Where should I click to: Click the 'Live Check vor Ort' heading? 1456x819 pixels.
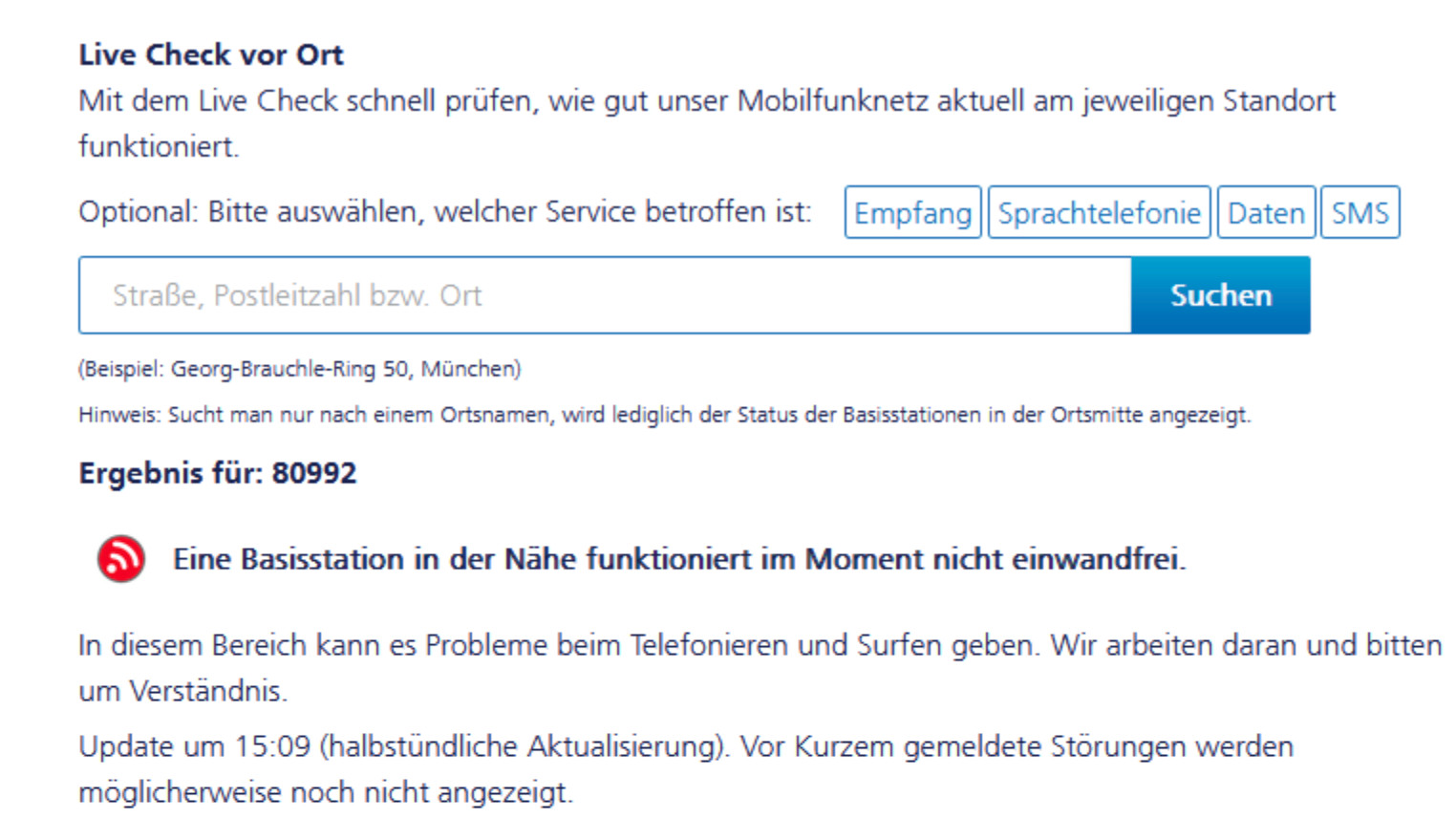211,54
